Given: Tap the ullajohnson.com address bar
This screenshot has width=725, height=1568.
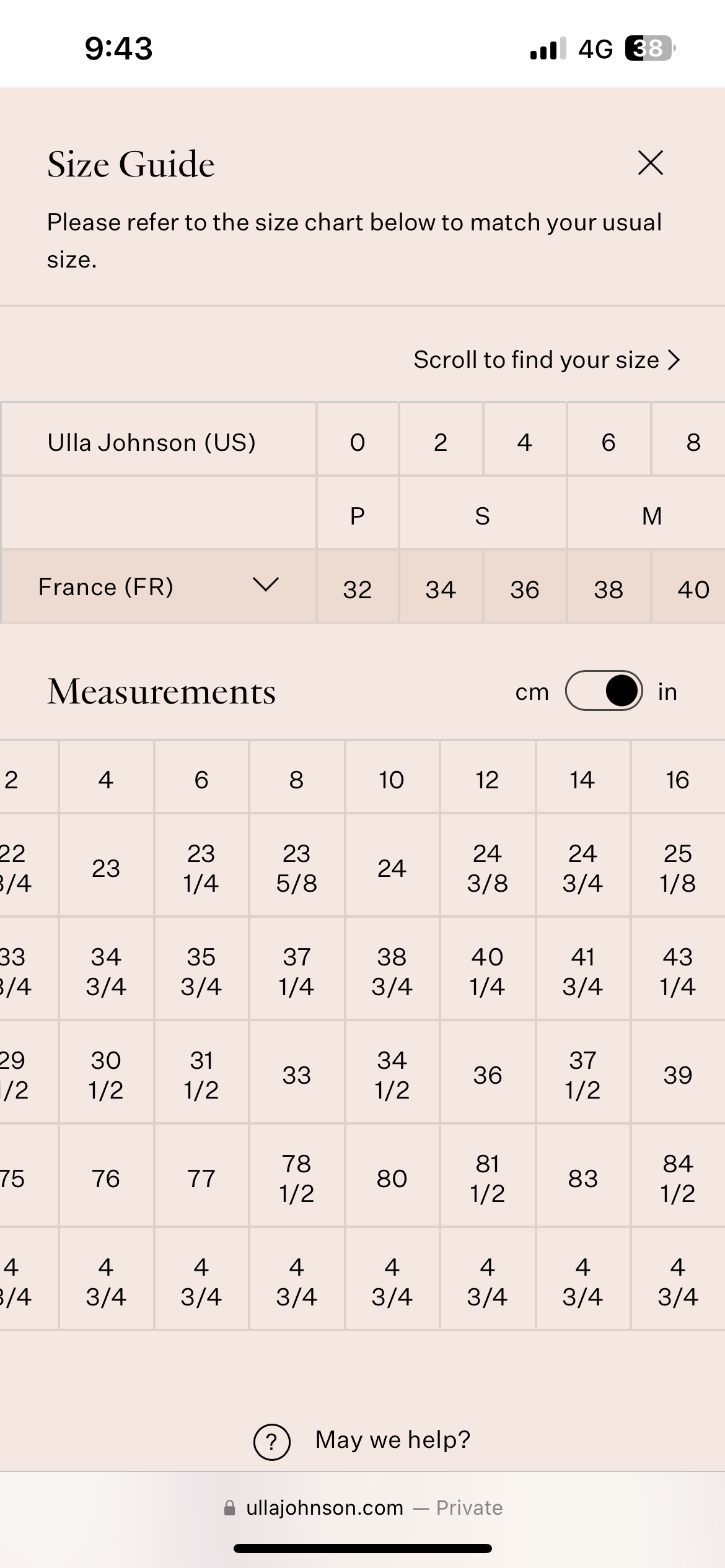Looking at the screenshot, I should tap(363, 1507).
